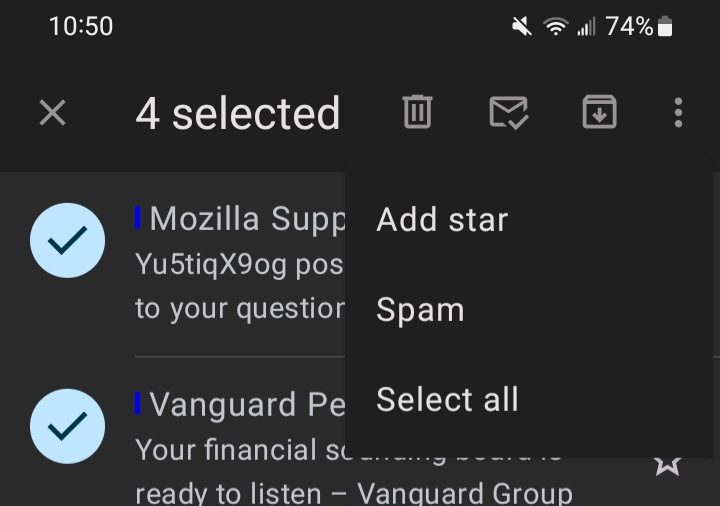Tap the '4 selected' header text

tap(238, 113)
